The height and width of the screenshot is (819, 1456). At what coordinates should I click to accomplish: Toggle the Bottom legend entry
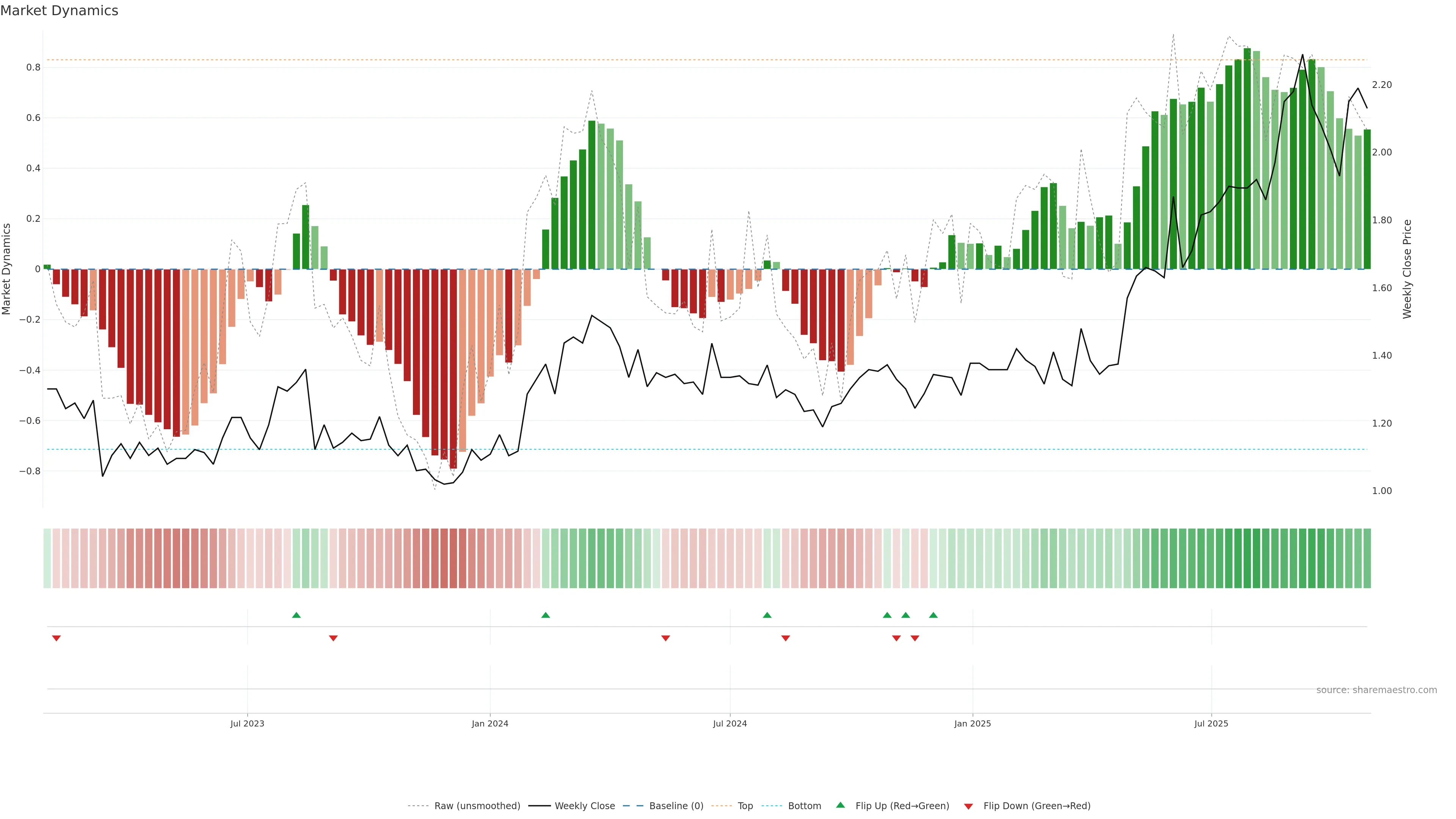coord(804,806)
